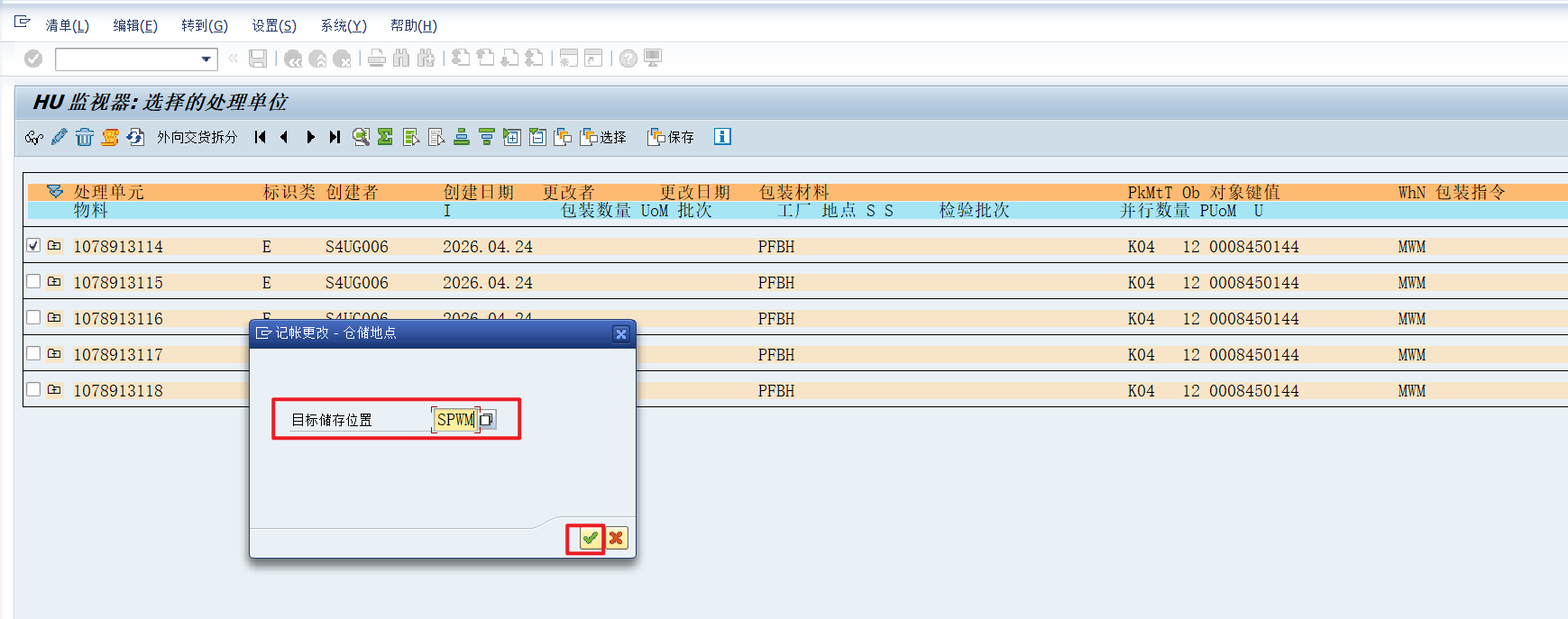Click the 创建日期 column header
The width and height of the screenshot is (1568, 619).
[x=479, y=192]
